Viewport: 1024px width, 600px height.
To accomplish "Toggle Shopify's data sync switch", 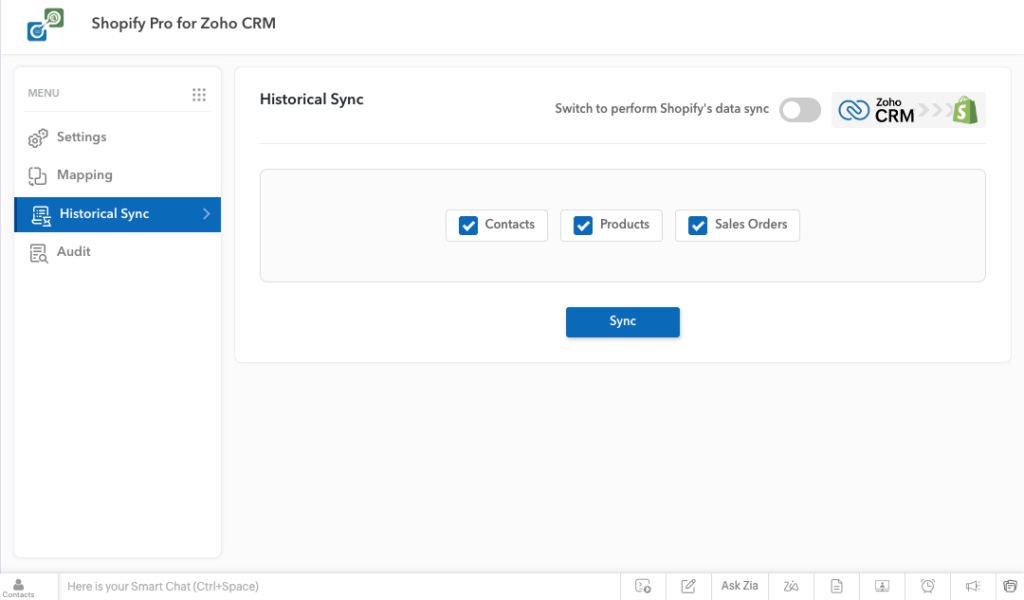I will 800,110.
